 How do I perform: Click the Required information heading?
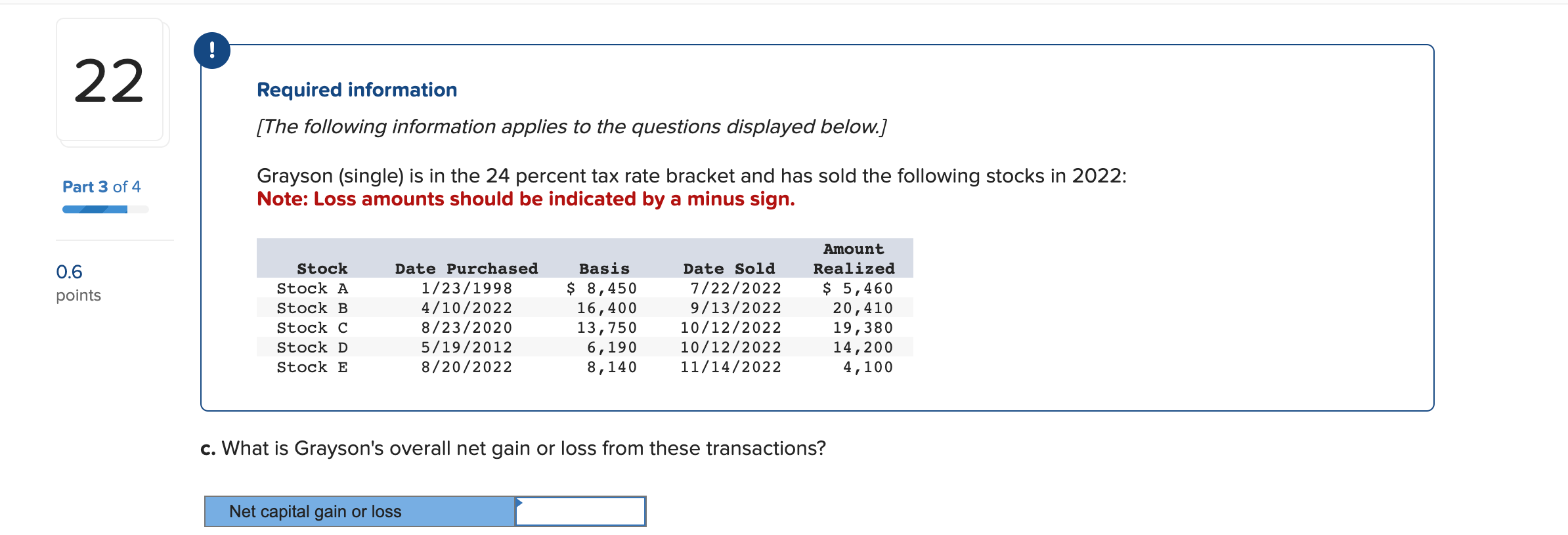pyautogui.click(x=357, y=90)
